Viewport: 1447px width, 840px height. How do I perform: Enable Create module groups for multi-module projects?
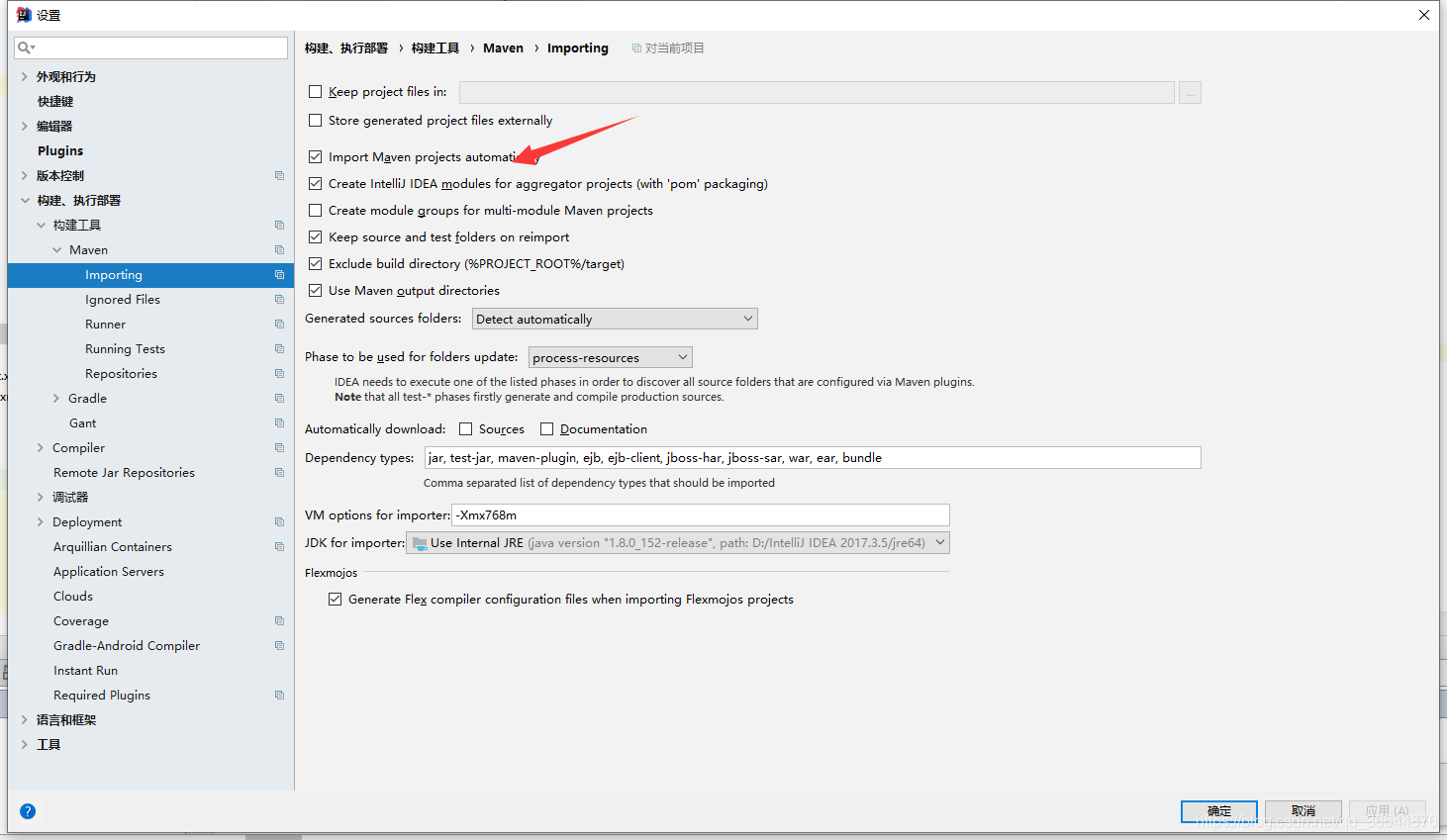click(316, 211)
